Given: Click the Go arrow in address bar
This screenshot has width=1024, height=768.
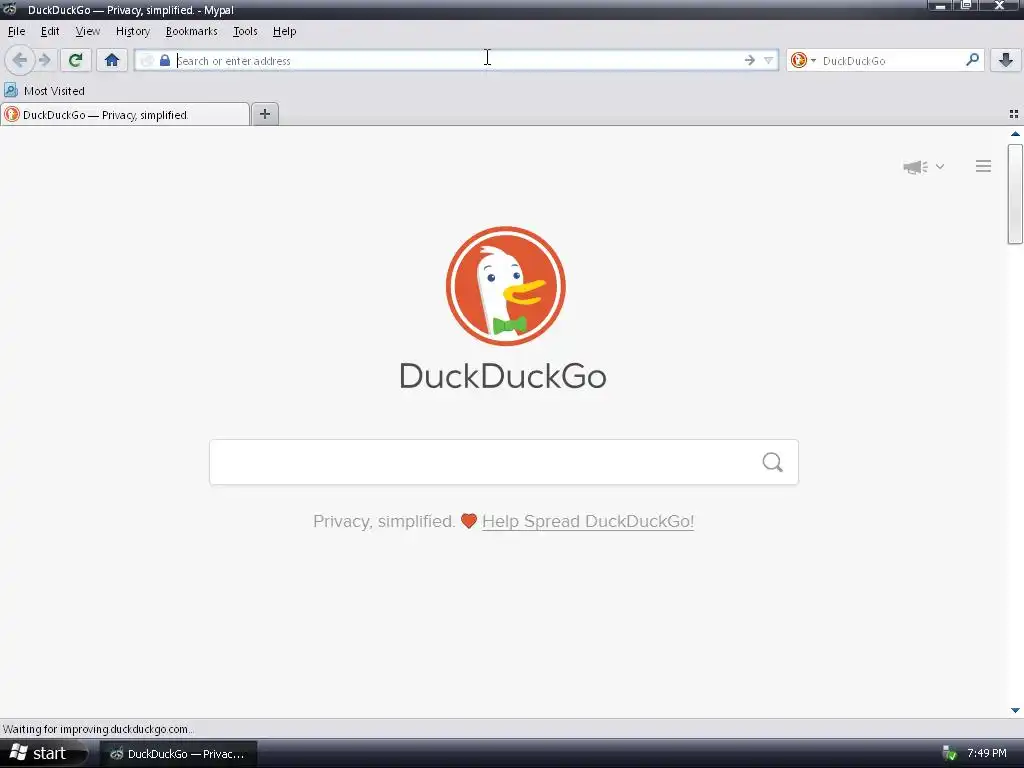Looking at the screenshot, I should 750,61.
